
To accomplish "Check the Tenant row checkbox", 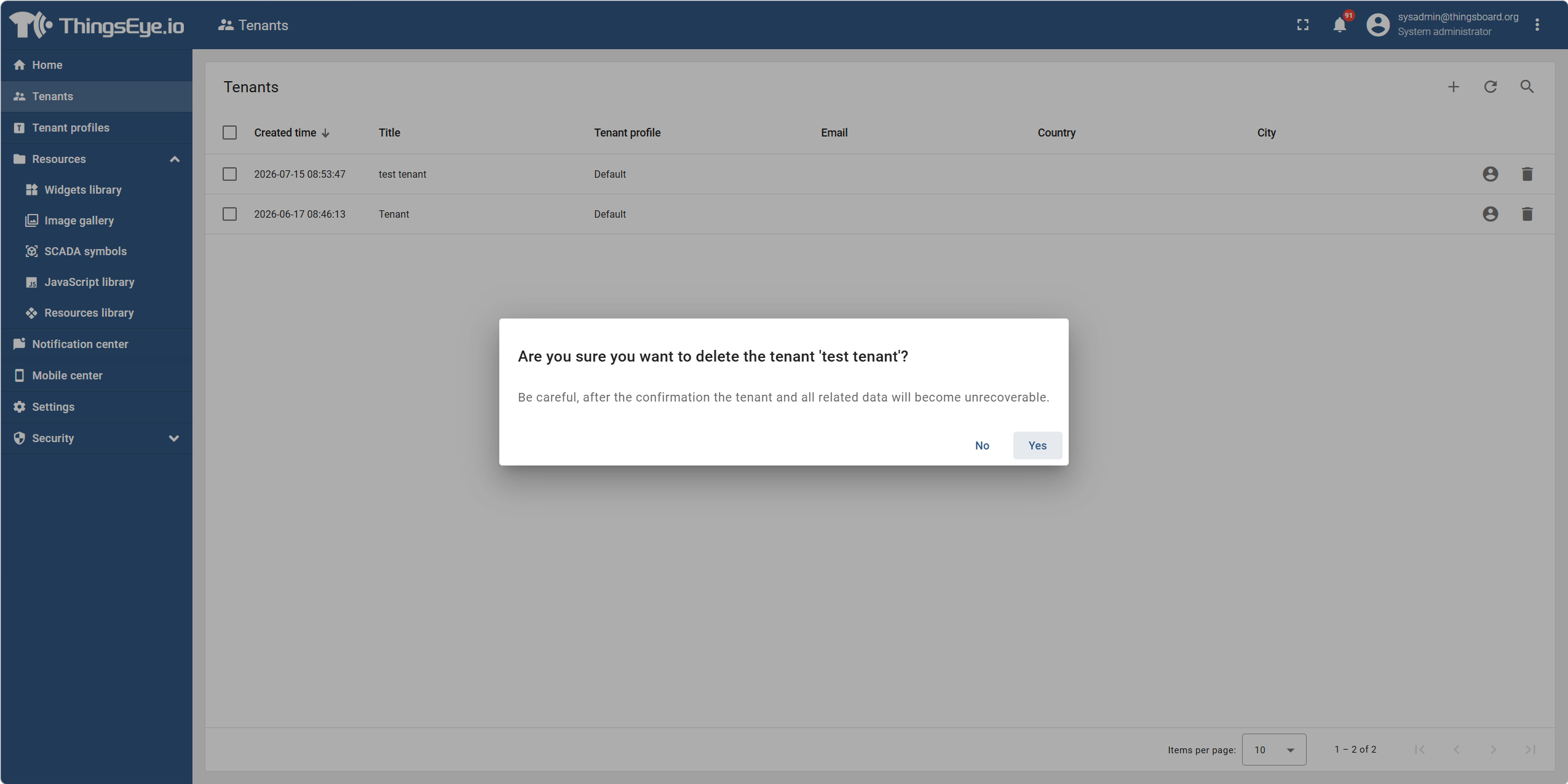I will point(229,214).
